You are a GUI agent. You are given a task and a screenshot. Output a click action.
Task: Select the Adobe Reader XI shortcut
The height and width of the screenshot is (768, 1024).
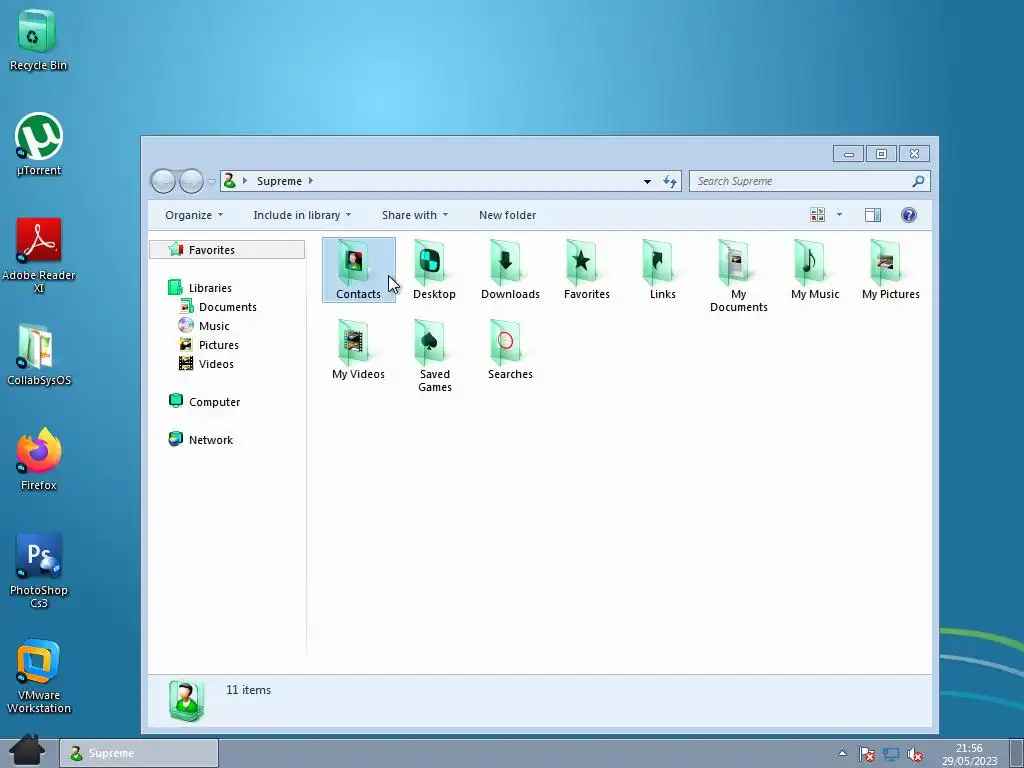point(39,255)
